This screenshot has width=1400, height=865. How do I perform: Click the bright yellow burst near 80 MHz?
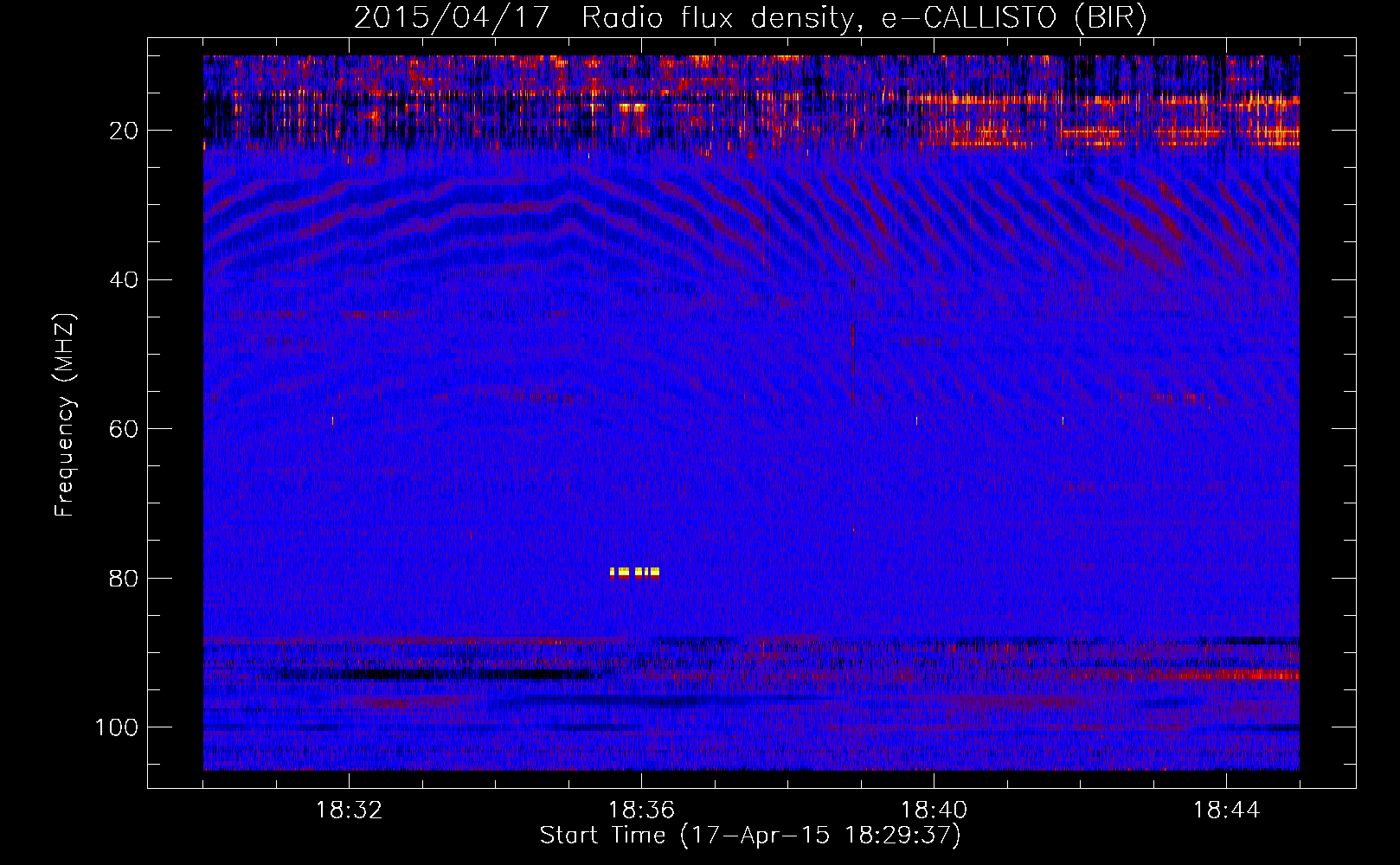click(634, 572)
